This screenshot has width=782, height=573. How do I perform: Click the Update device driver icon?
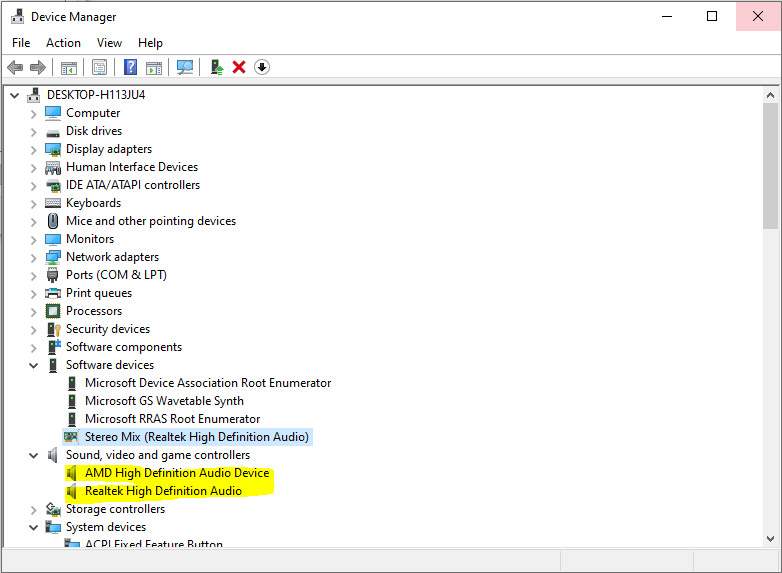pos(216,67)
